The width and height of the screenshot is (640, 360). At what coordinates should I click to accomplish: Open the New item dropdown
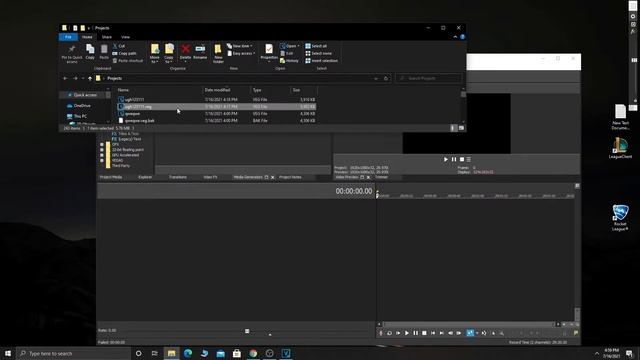(240, 46)
